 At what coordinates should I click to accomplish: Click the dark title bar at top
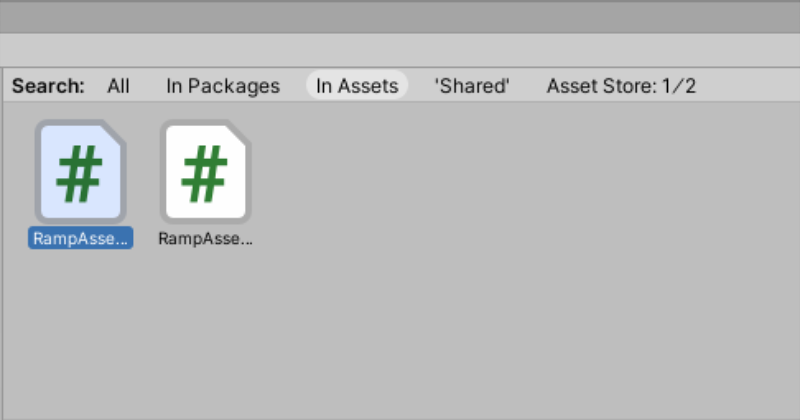[400, 15]
